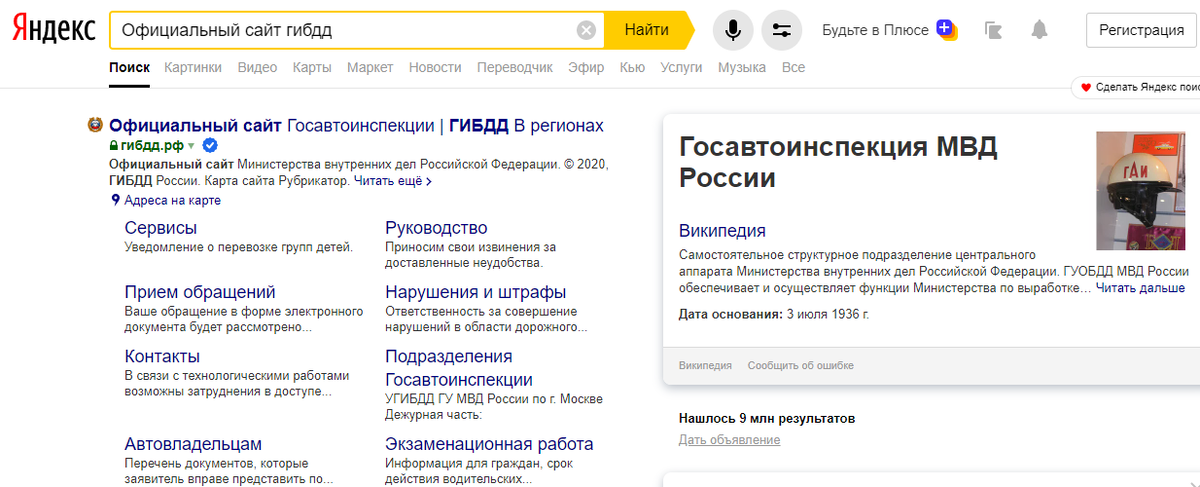Open the notifications bell icon
1200x487 pixels.
(x=1040, y=30)
